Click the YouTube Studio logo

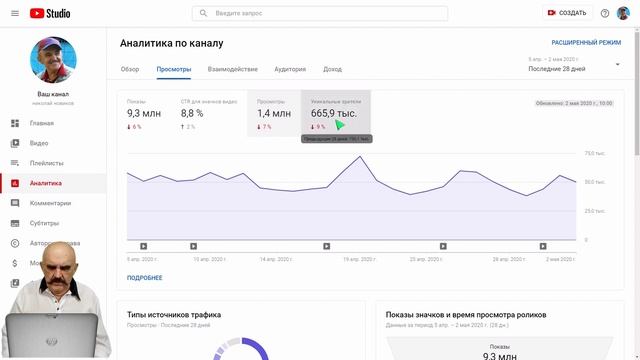50,13
